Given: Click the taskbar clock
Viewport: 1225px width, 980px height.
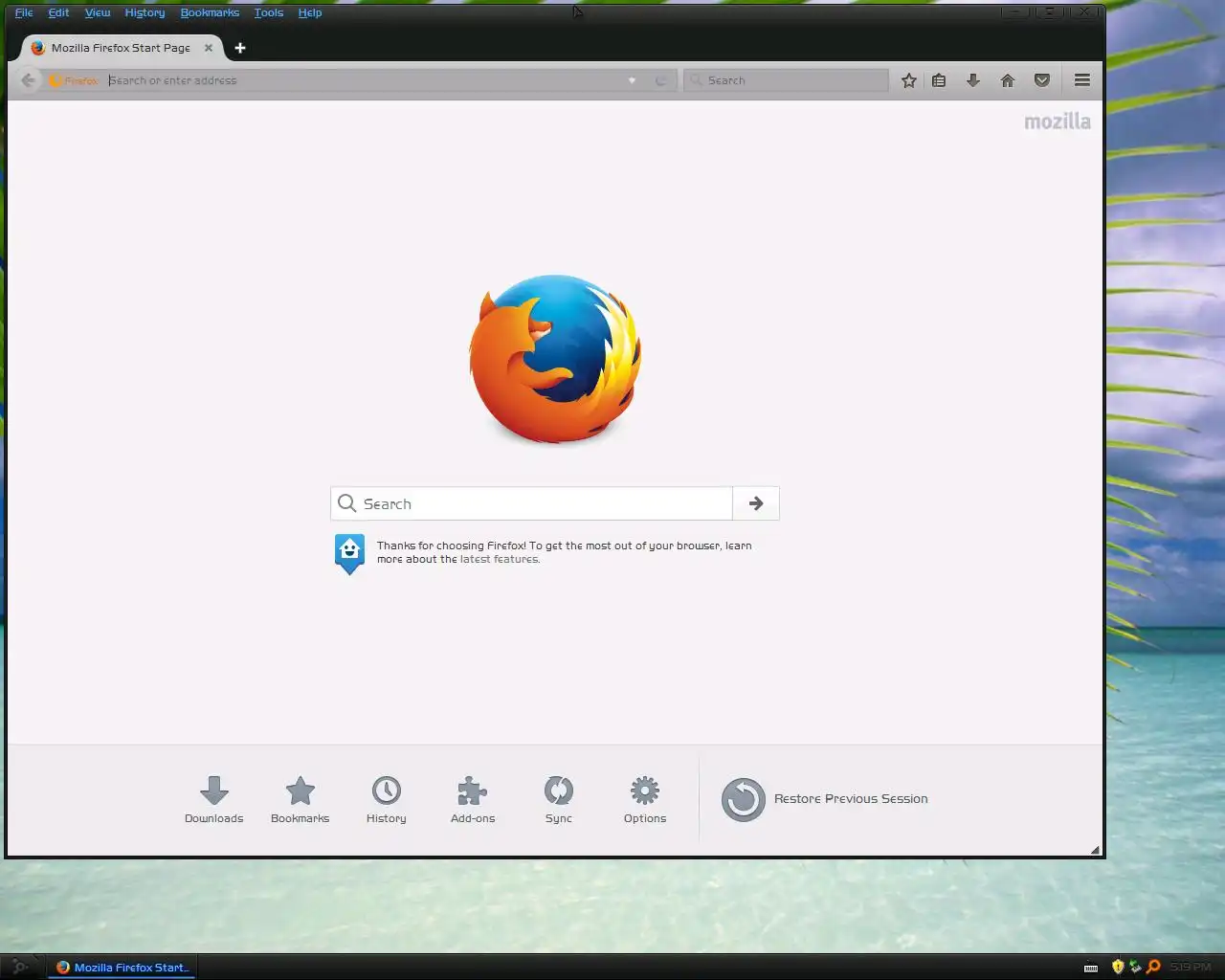Looking at the screenshot, I should [x=1190, y=967].
